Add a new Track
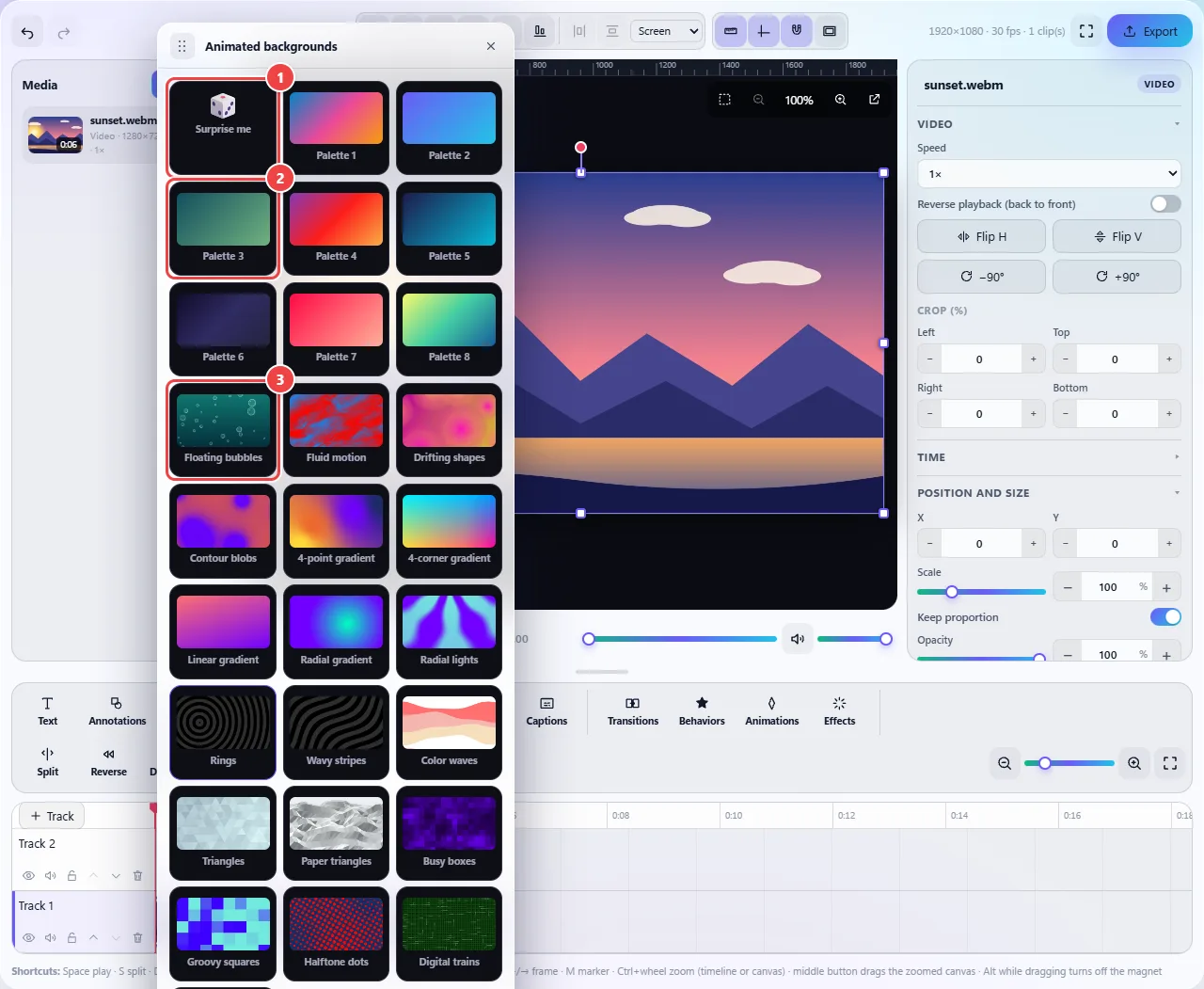 tap(52, 816)
